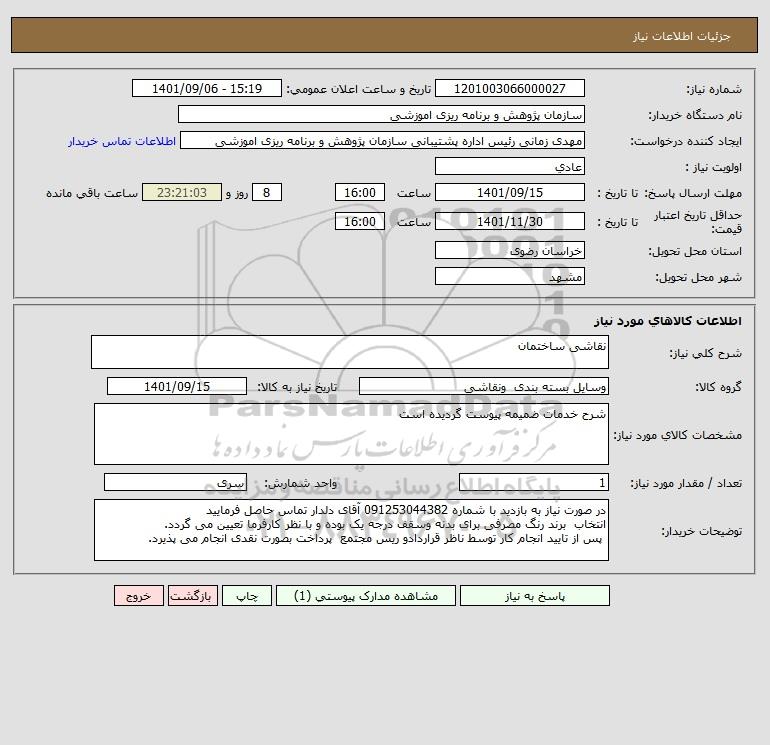
Task: Click the شماره نیاز label
Action: [x=714, y=89]
